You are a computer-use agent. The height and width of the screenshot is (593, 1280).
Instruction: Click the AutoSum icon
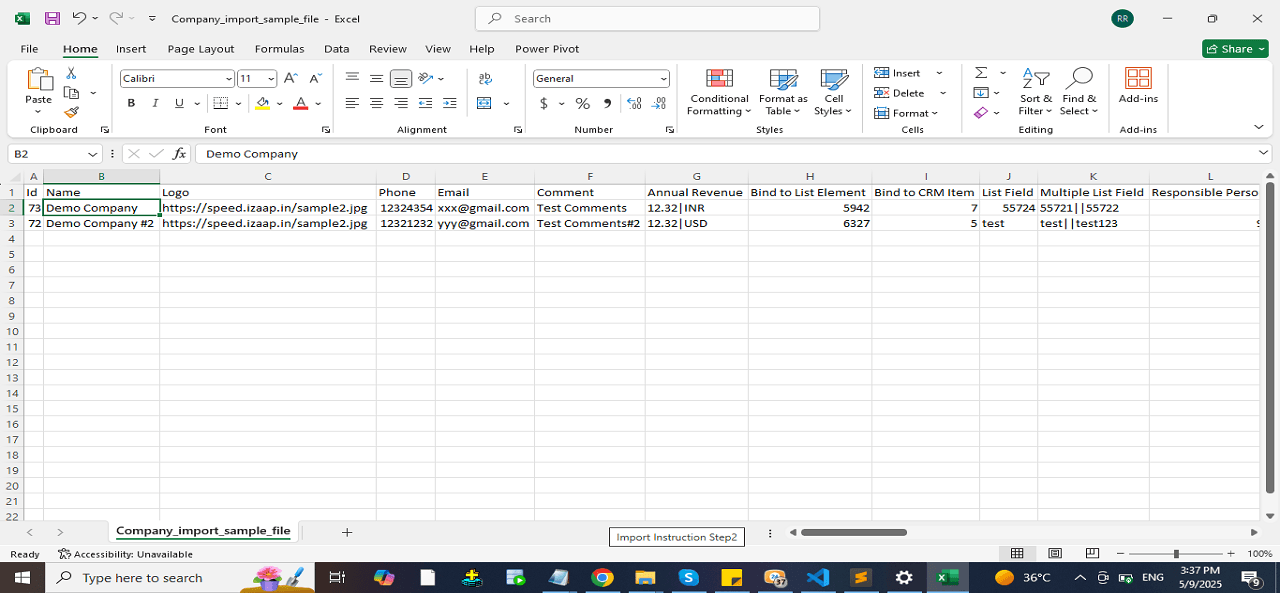979,72
